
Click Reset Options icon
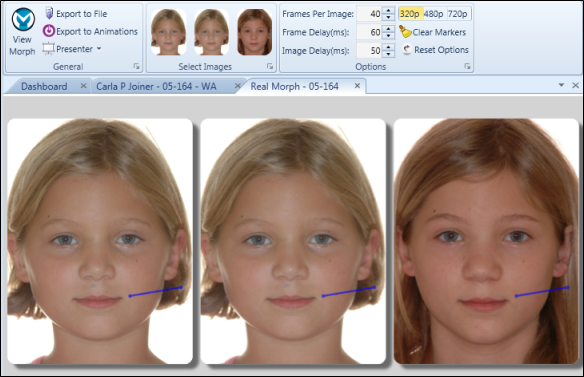tap(407, 49)
